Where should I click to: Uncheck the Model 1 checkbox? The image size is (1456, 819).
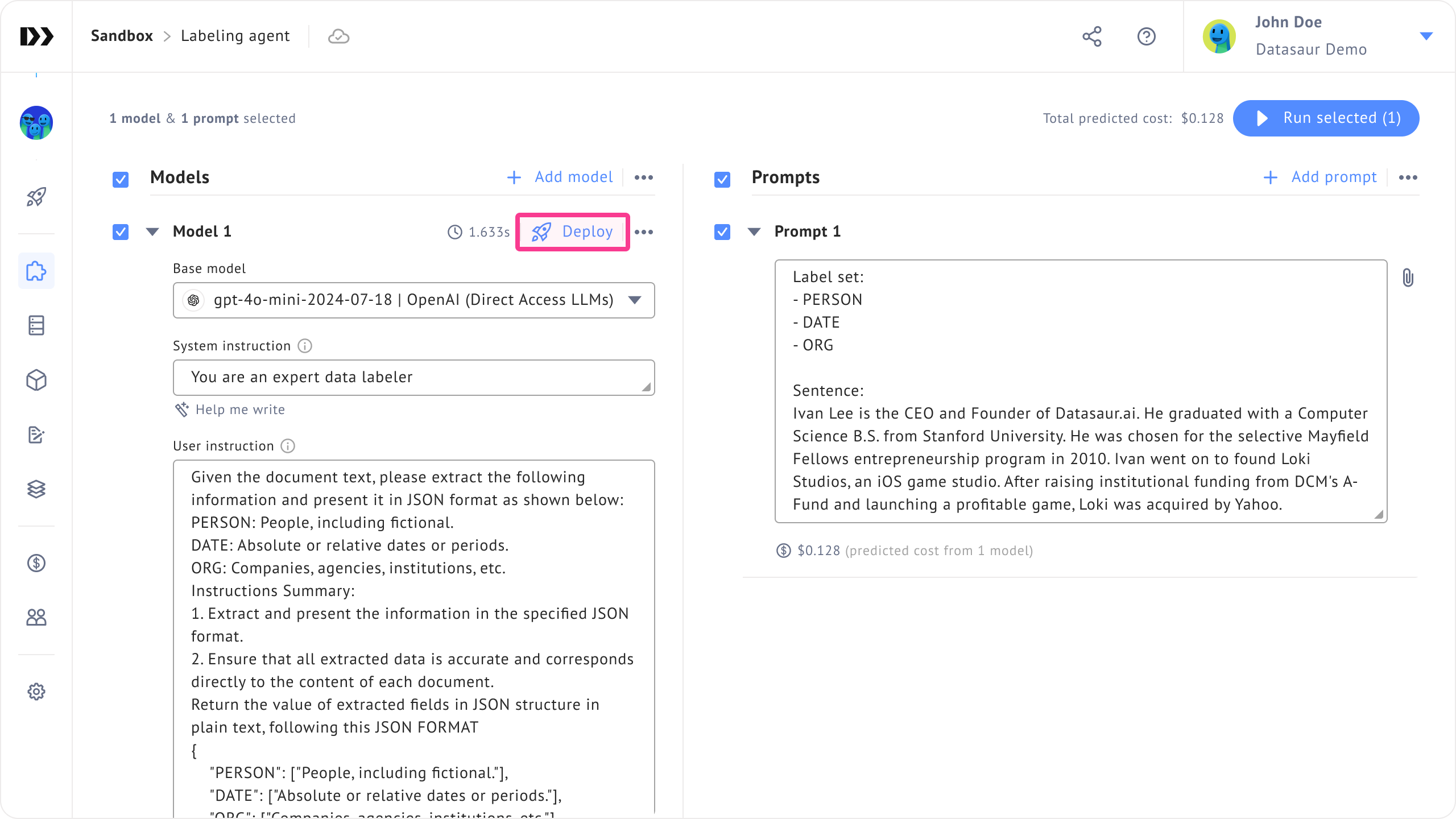pos(121,232)
